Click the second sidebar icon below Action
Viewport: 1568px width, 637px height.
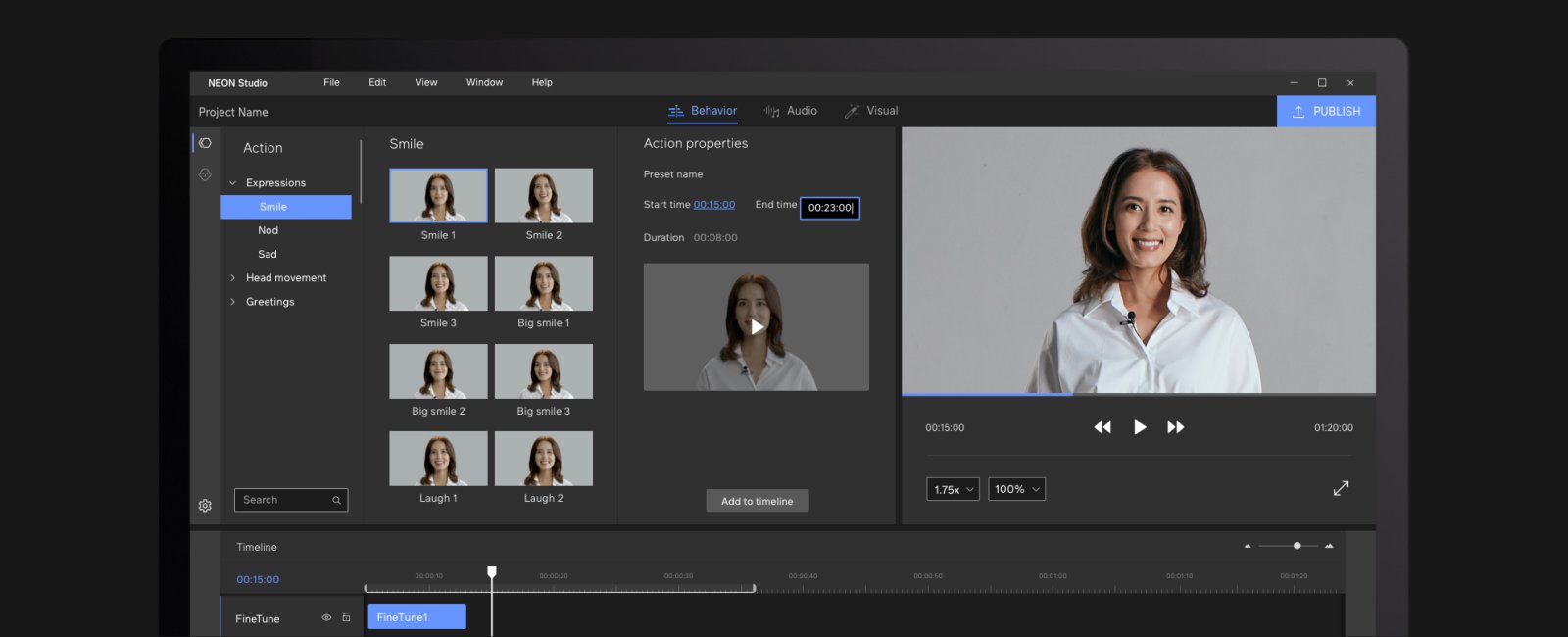(205, 174)
